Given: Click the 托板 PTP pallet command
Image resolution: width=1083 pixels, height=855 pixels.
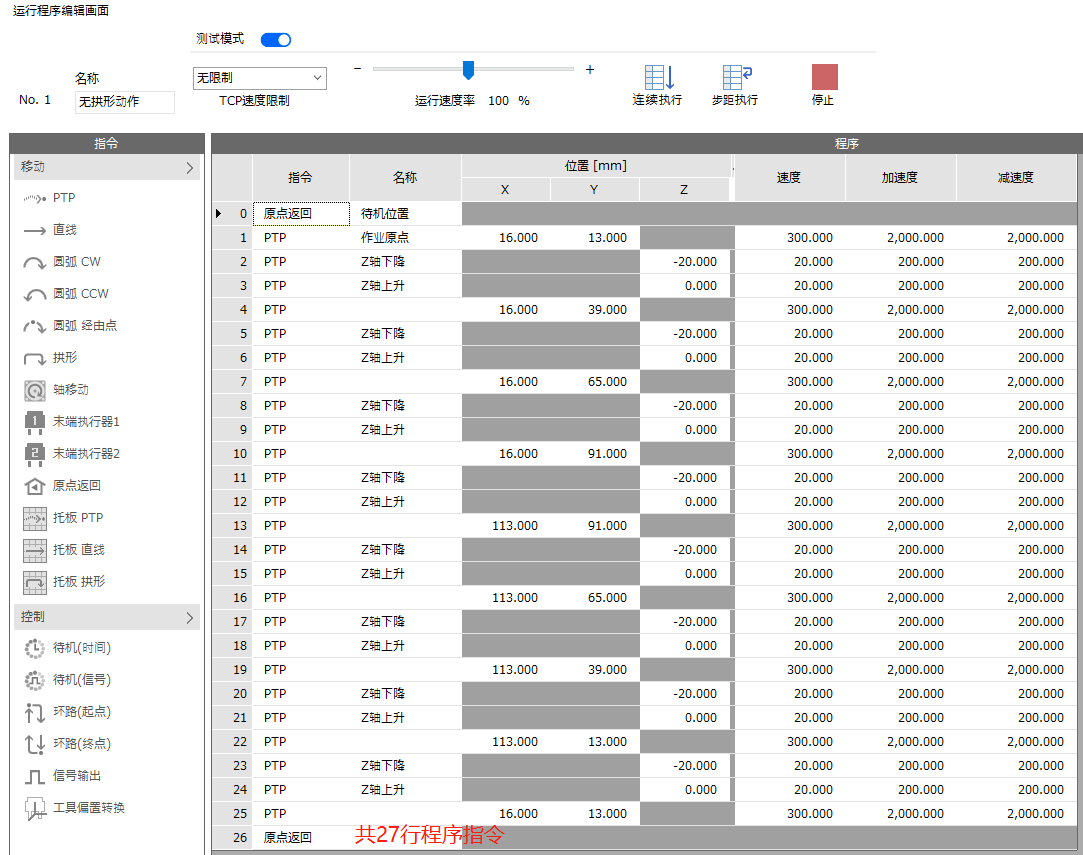Looking at the screenshot, I should [36, 518].
